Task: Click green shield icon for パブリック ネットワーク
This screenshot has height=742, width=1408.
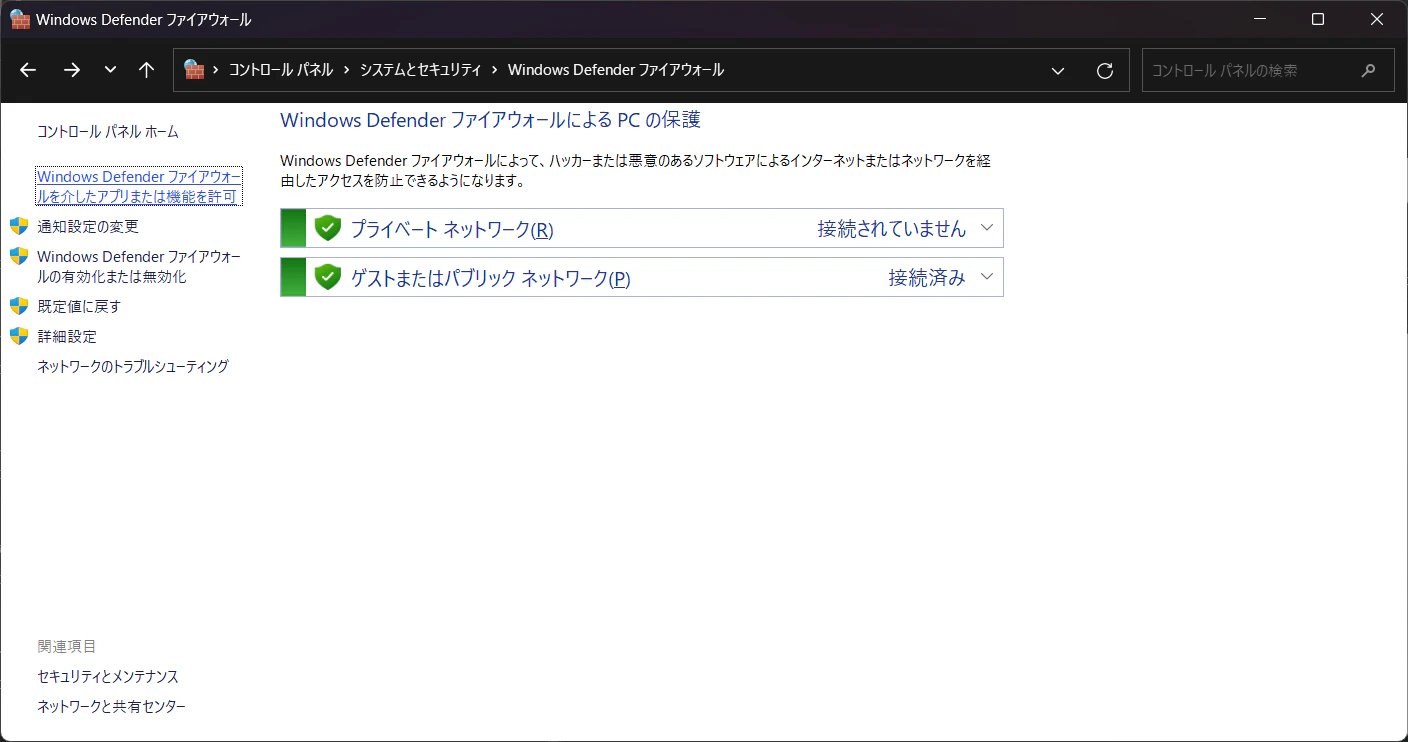Action: pyautogui.click(x=328, y=277)
